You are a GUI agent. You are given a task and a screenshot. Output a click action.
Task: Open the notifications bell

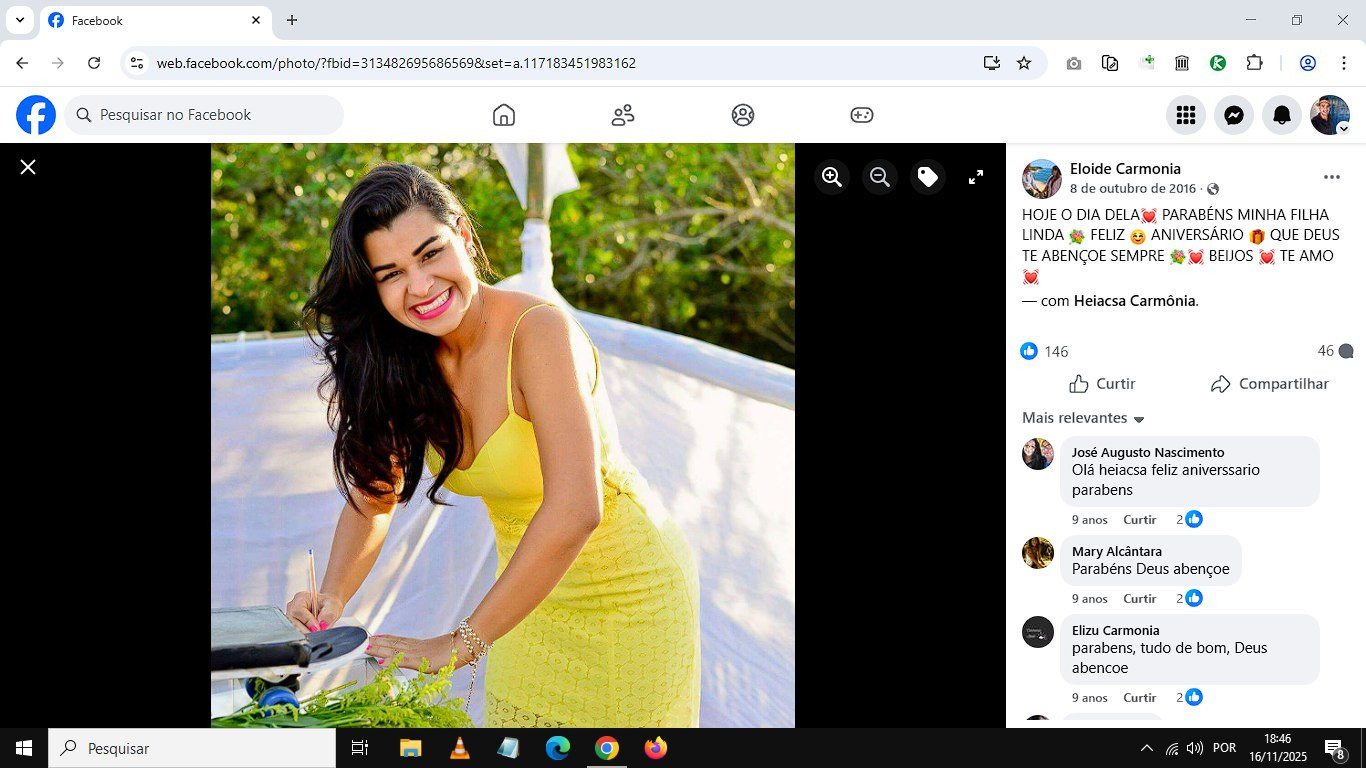click(x=1282, y=115)
